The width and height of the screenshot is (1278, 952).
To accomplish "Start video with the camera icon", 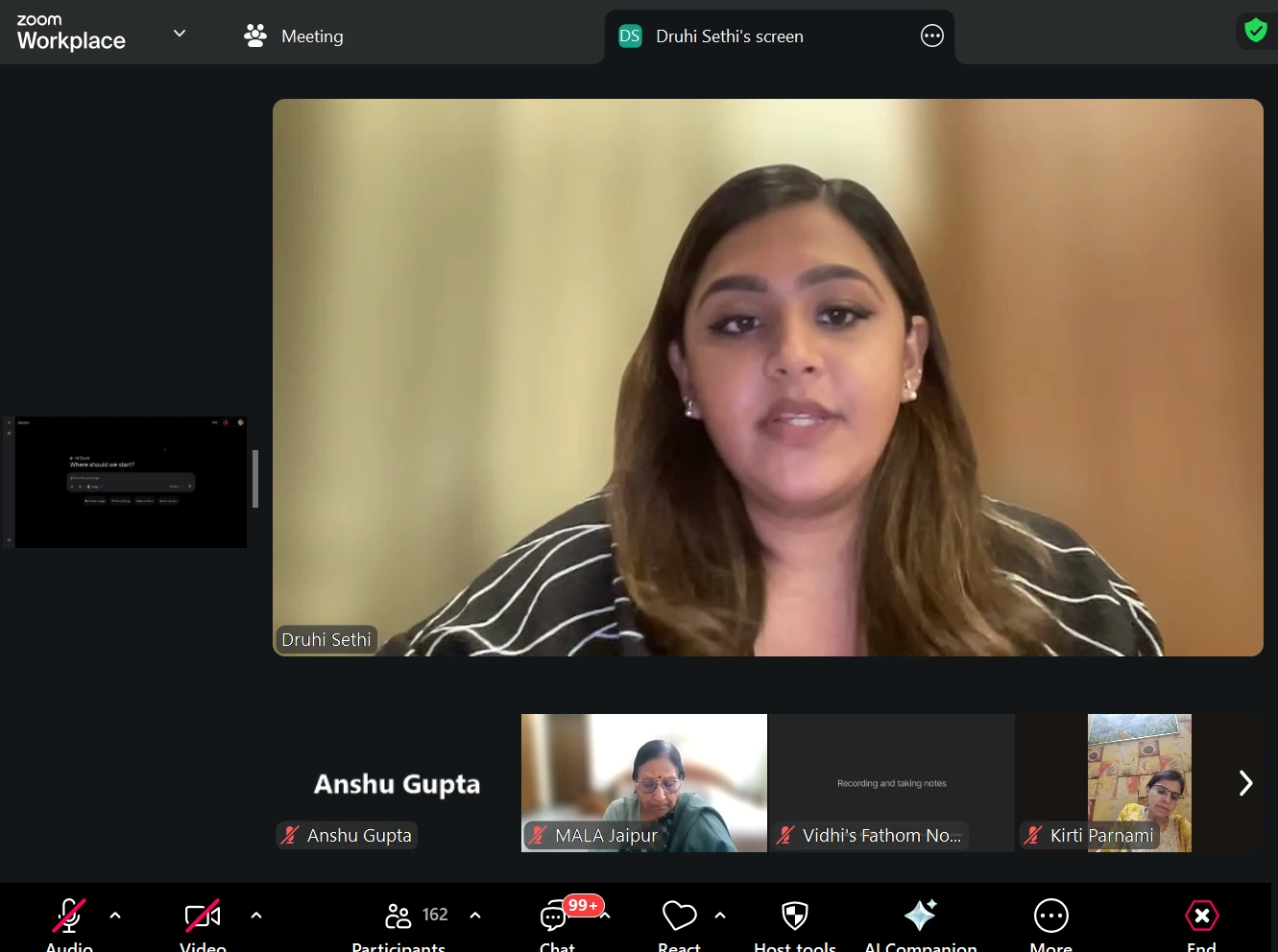I will click(x=203, y=916).
